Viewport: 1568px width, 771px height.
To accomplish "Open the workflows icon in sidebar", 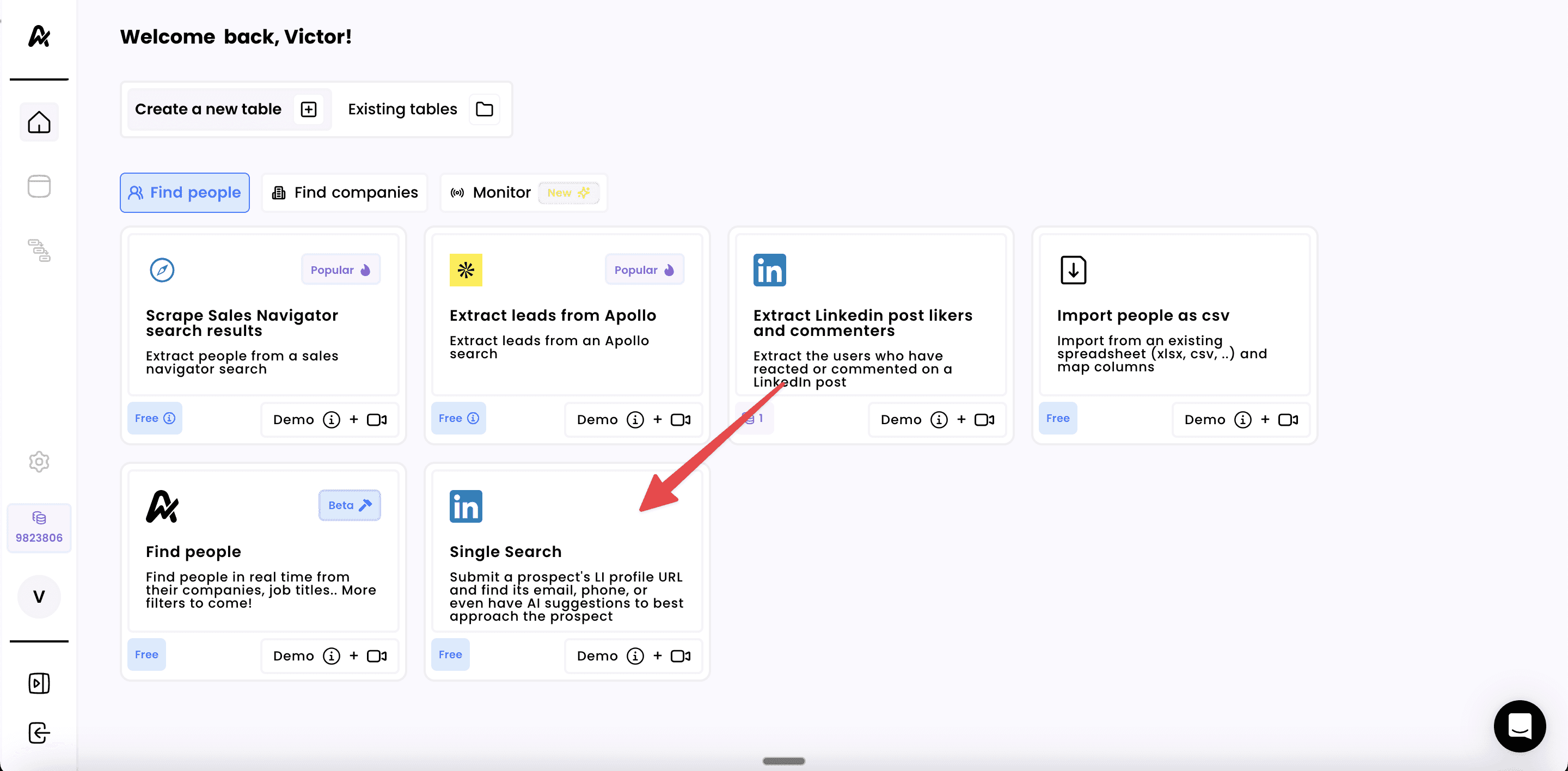I will (39, 250).
